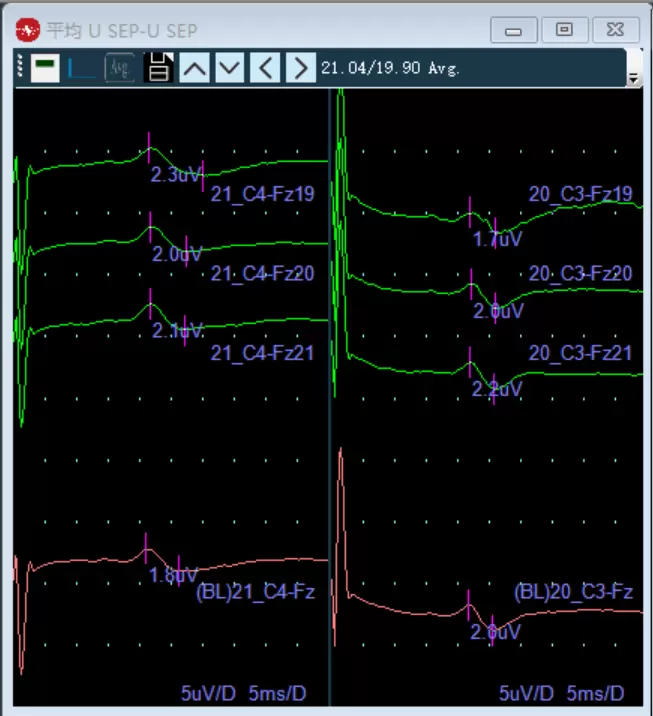Viewport: 653px width, 716px height.
Task: Click the 2.1uV amplitude value
Action: click(177, 331)
